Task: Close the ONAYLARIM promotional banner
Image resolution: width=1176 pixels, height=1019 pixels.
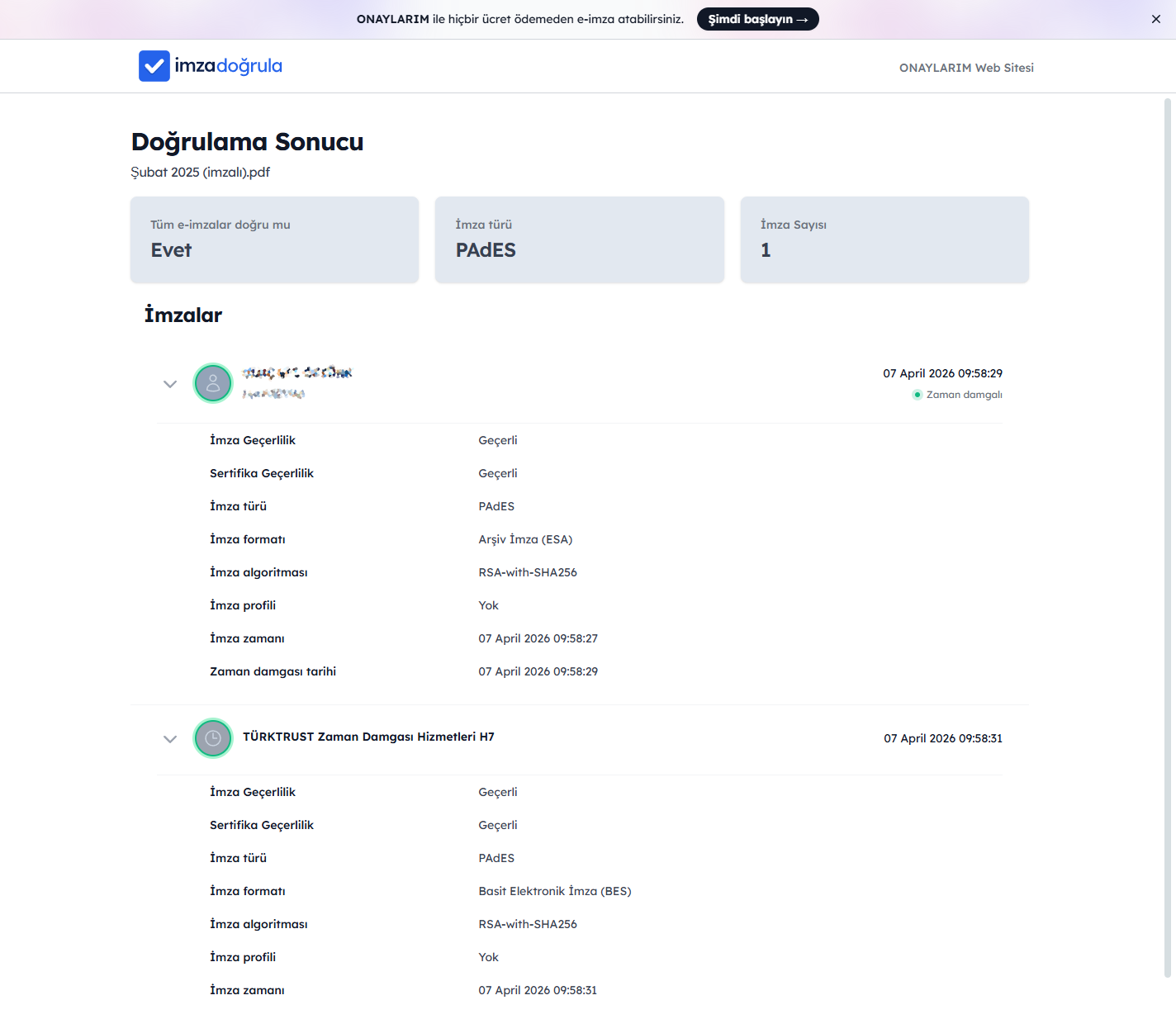Action: click(1155, 19)
